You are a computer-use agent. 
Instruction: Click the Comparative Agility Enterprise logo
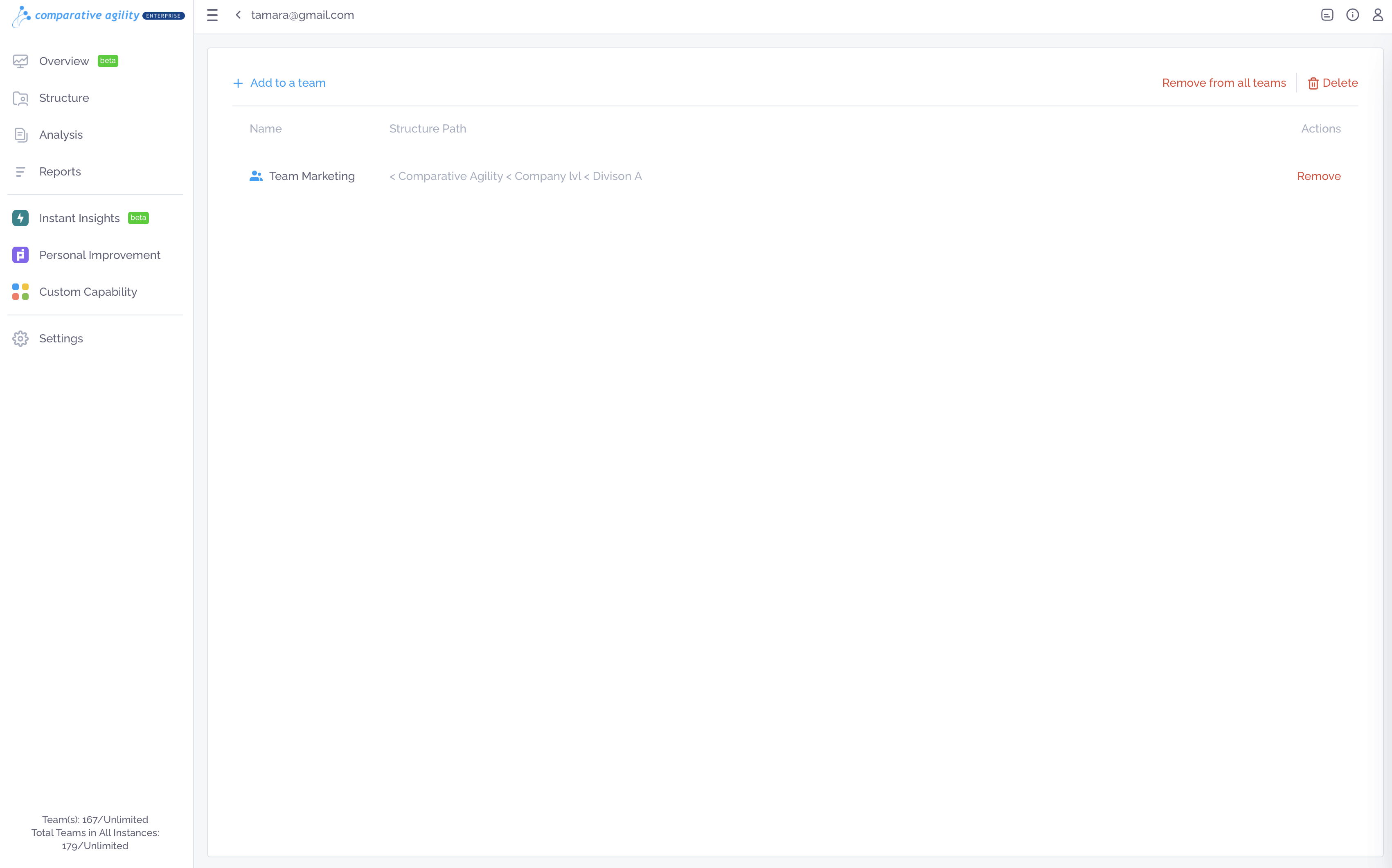coord(98,16)
